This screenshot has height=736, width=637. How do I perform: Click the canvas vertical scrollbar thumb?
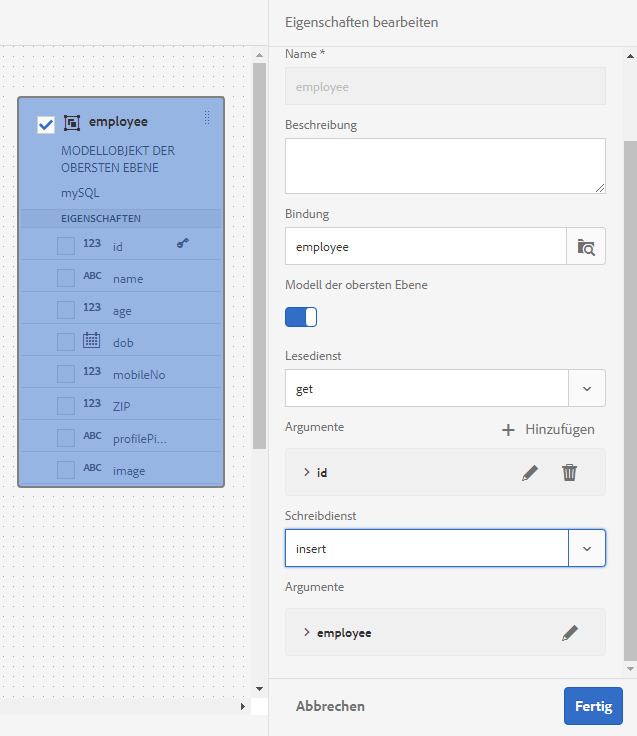click(x=259, y=256)
